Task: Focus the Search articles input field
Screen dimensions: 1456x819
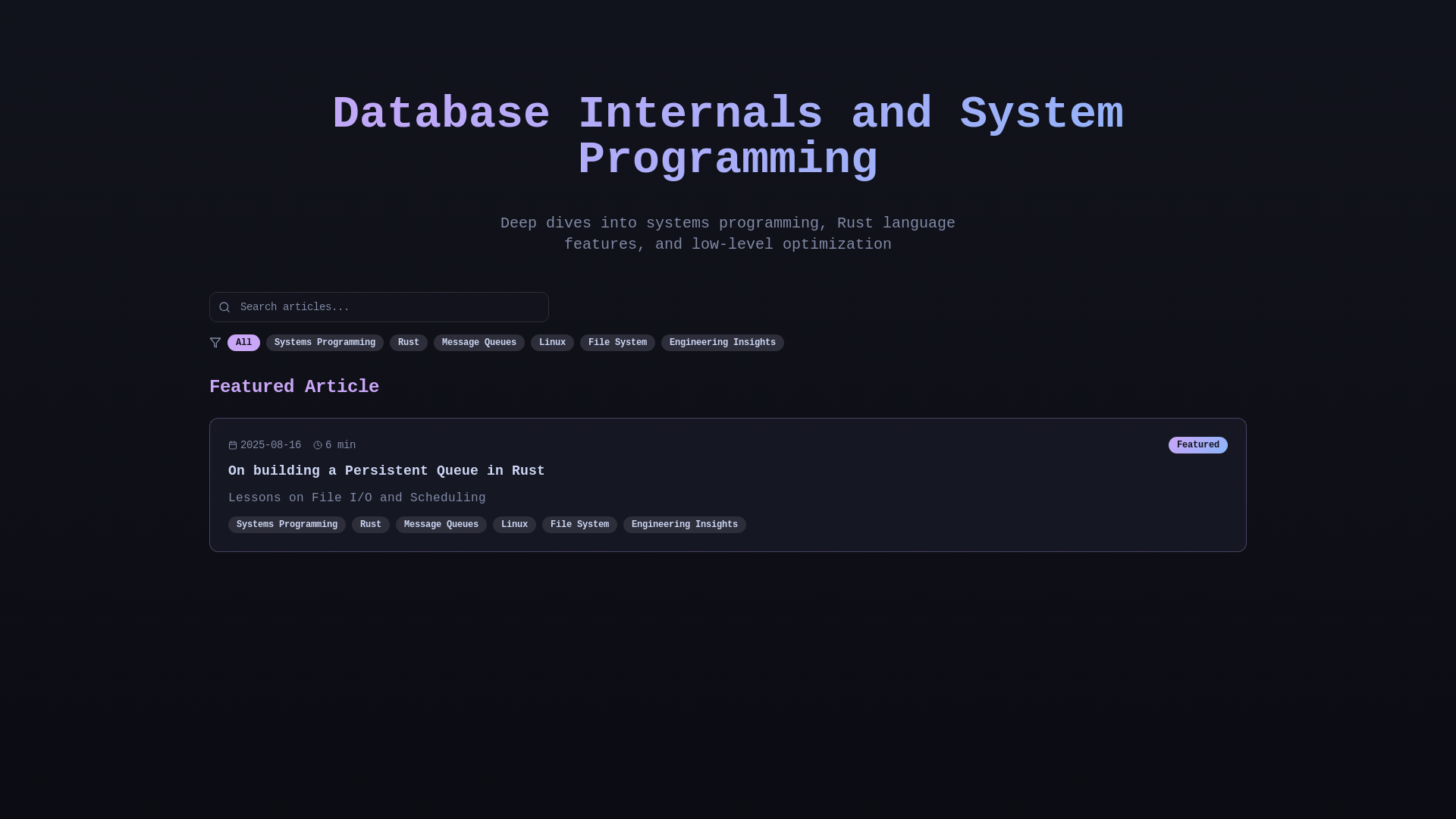Action: [379, 307]
